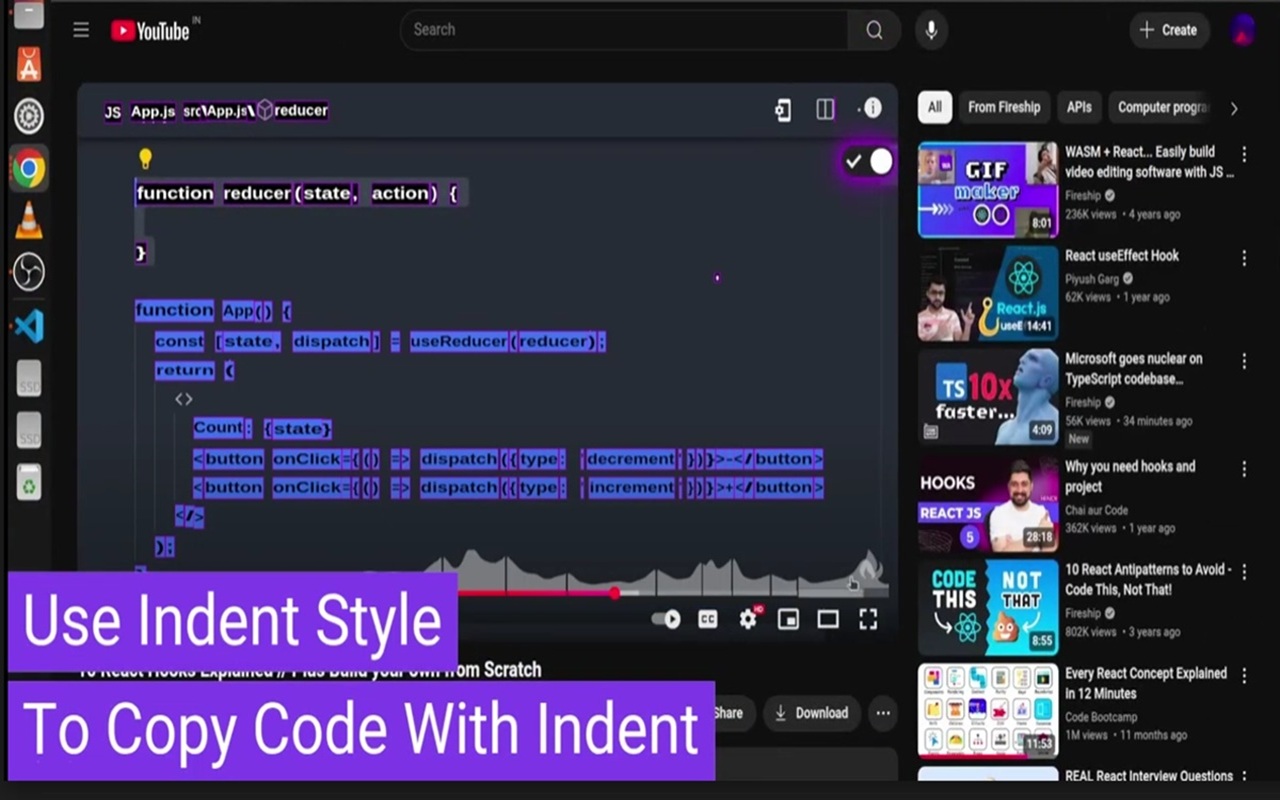Open Every React Concept Explained video title
Screen dimensions: 1280x800
click(x=1146, y=683)
